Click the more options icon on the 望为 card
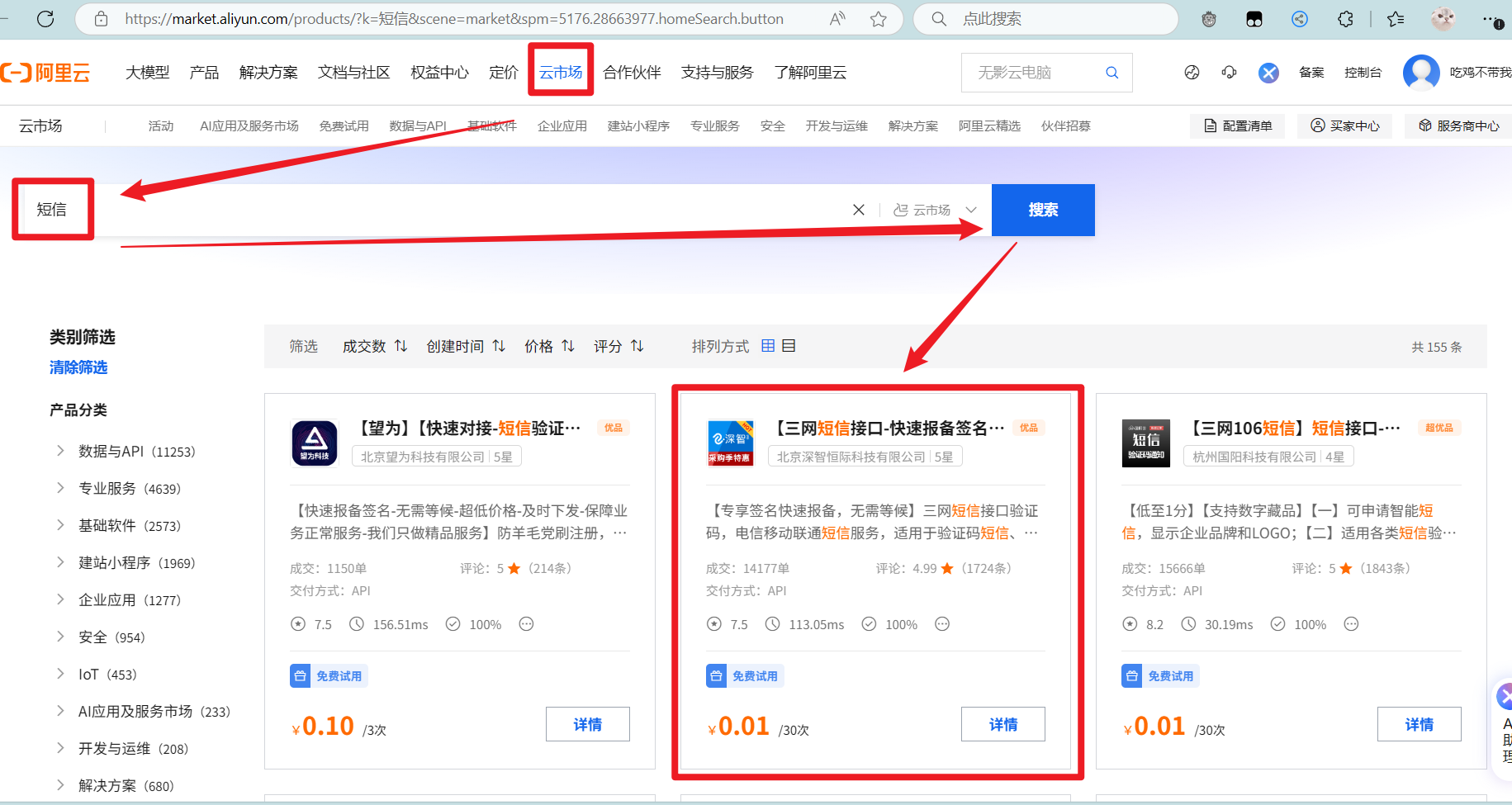 [x=526, y=624]
